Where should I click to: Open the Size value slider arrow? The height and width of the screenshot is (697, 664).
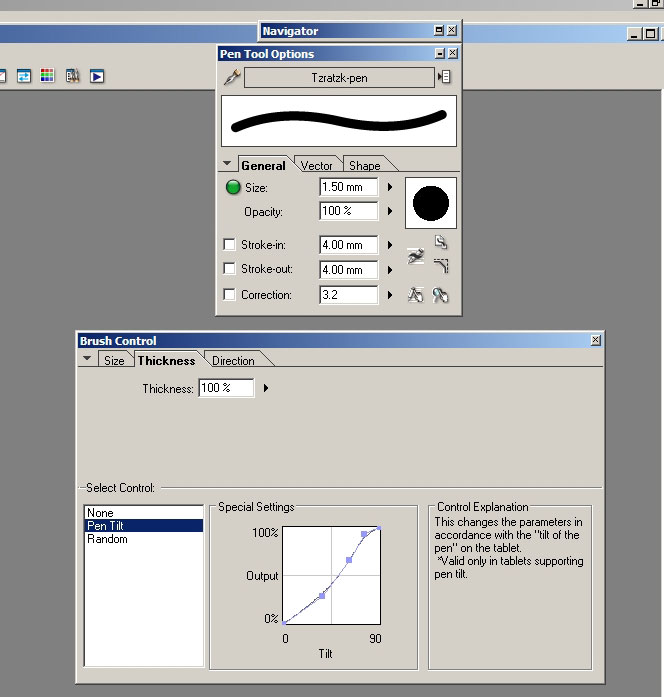(390, 187)
